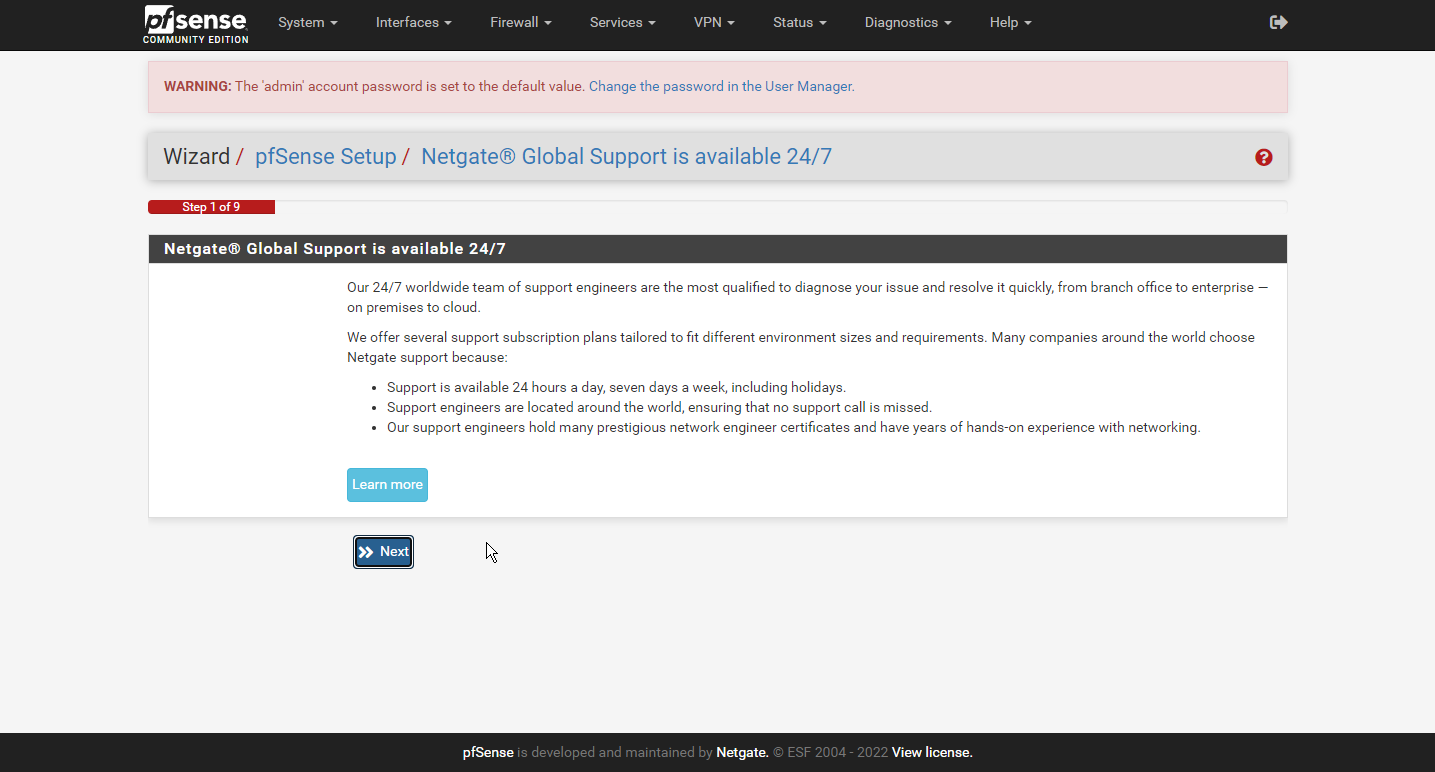Open the VPN dropdown menu
1435x772 pixels.
[x=715, y=22]
